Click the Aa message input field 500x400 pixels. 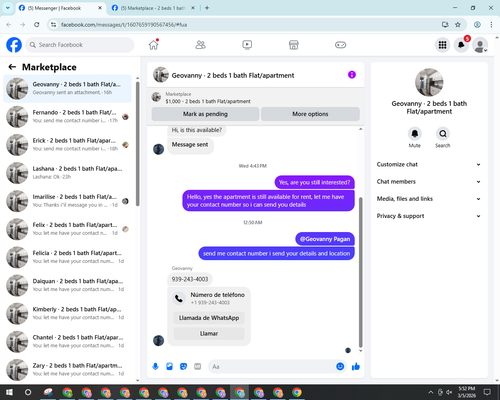click(x=272, y=367)
